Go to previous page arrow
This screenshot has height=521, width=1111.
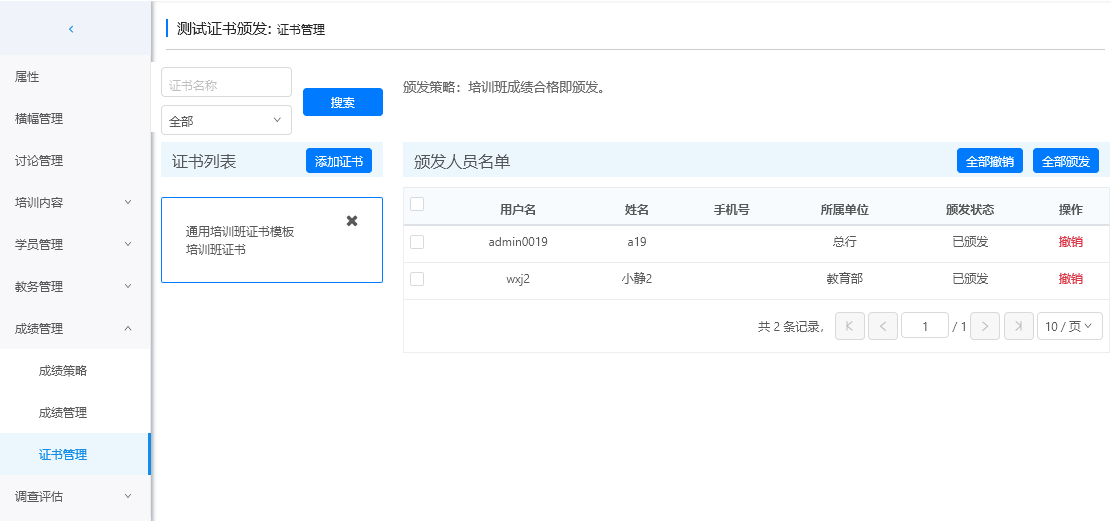point(883,326)
